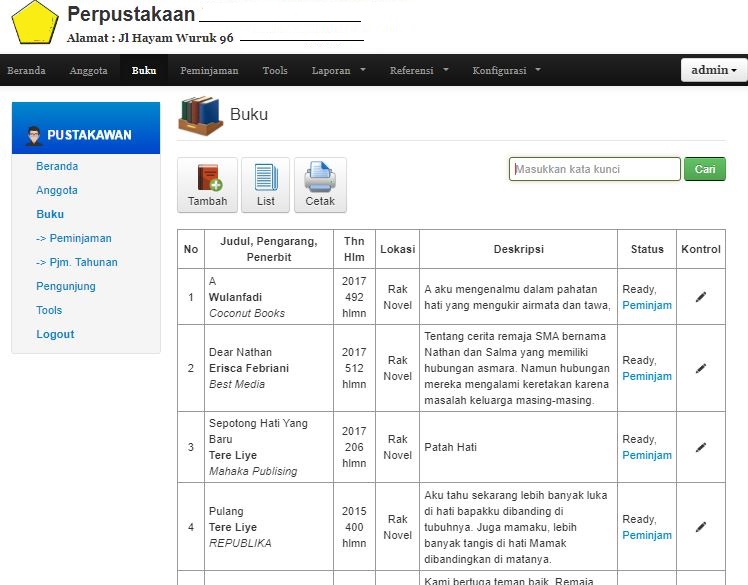The image size is (748, 585).
Task: Expand the Laporan dropdown menu
Action: pos(338,71)
